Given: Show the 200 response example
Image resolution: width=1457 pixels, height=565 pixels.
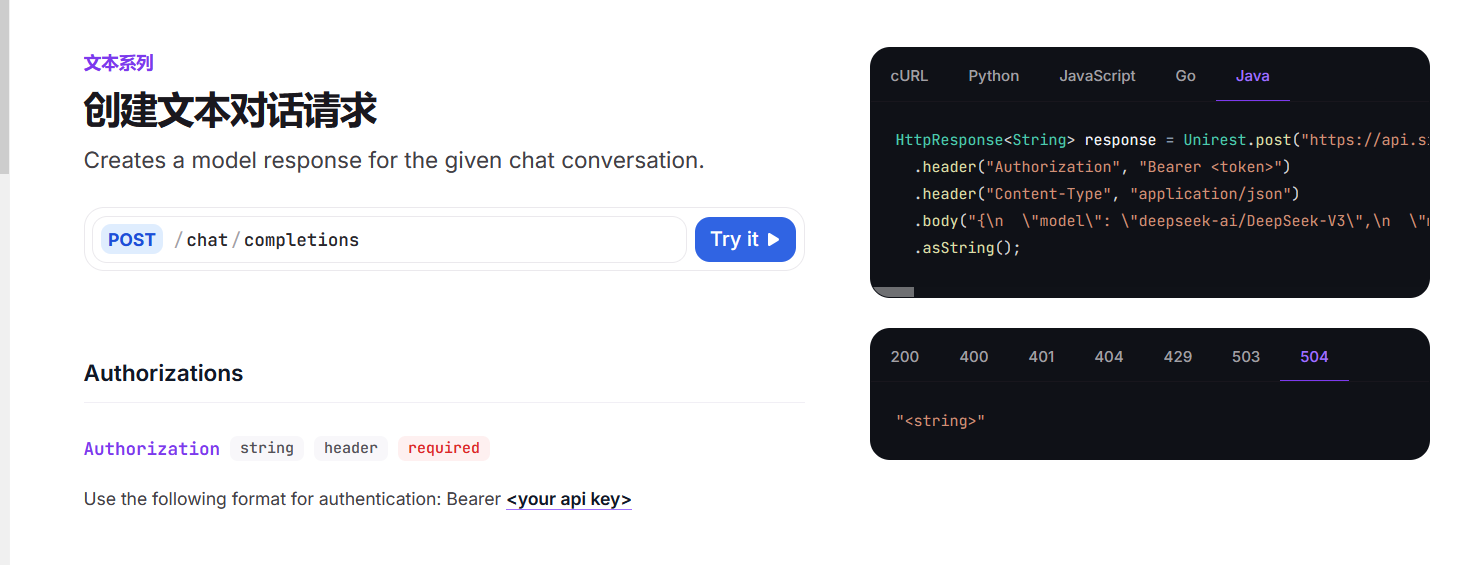Looking at the screenshot, I should [904, 357].
